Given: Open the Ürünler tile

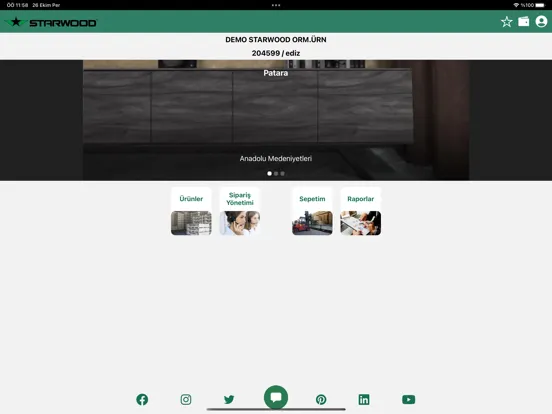Looking at the screenshot, I should (x=191, y=211).
